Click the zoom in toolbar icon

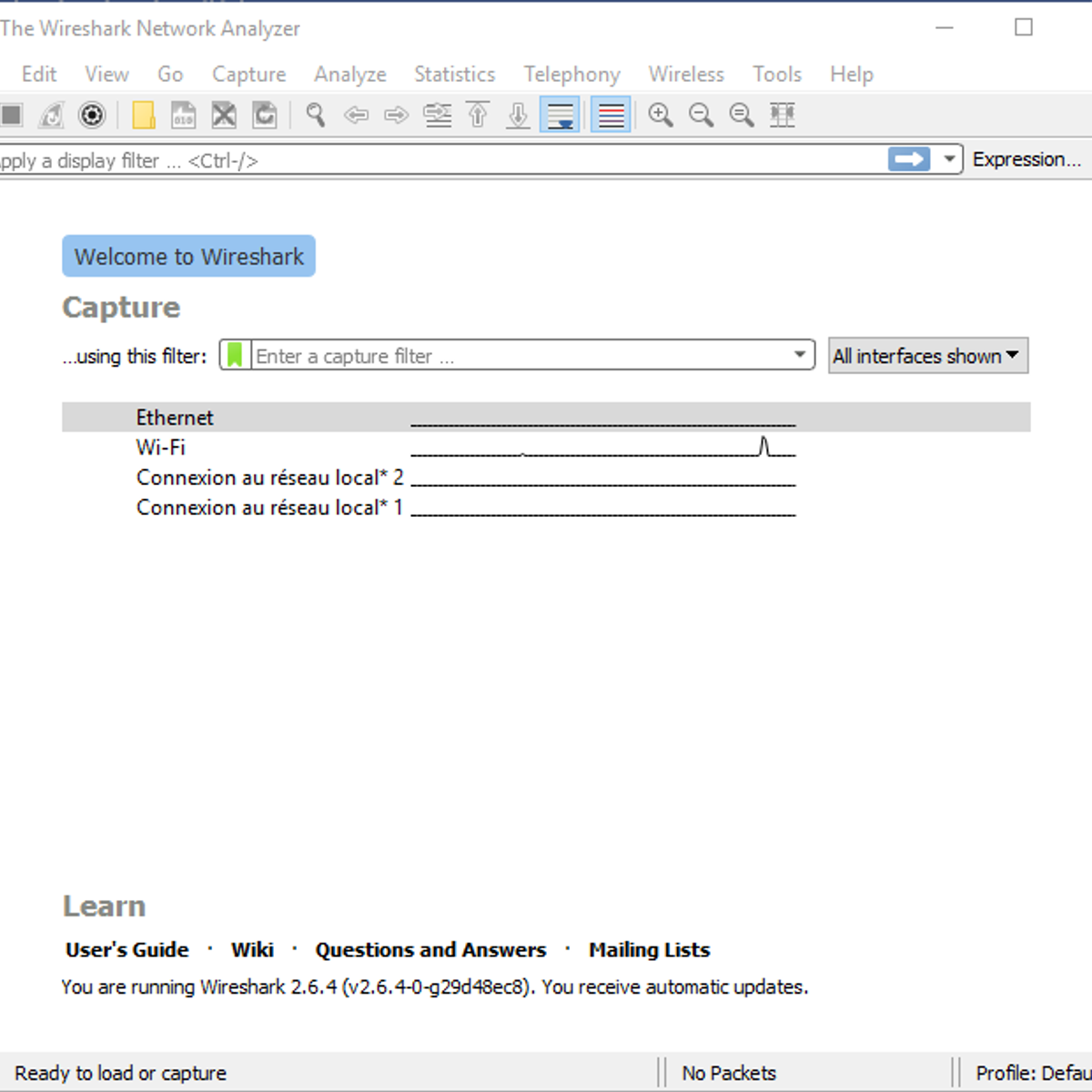(x=660, y=116)
